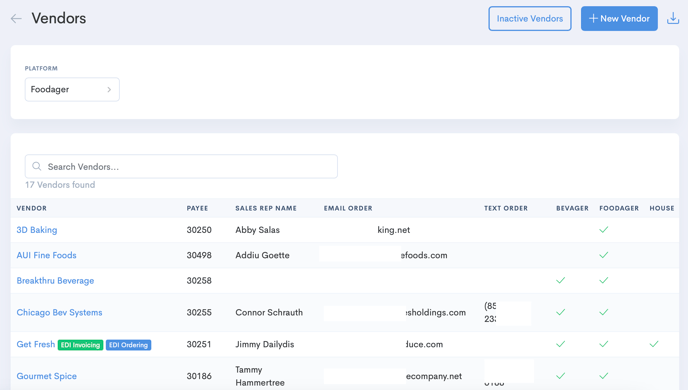Sort by the Payee column header
688x390 pixels.
[x=197, y=208]
